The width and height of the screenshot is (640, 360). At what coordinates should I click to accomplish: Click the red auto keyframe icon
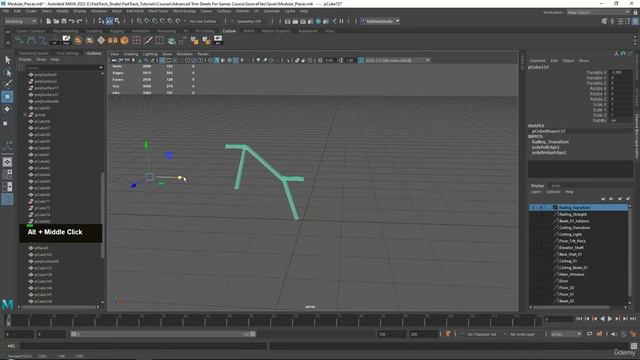click(448, 334)
